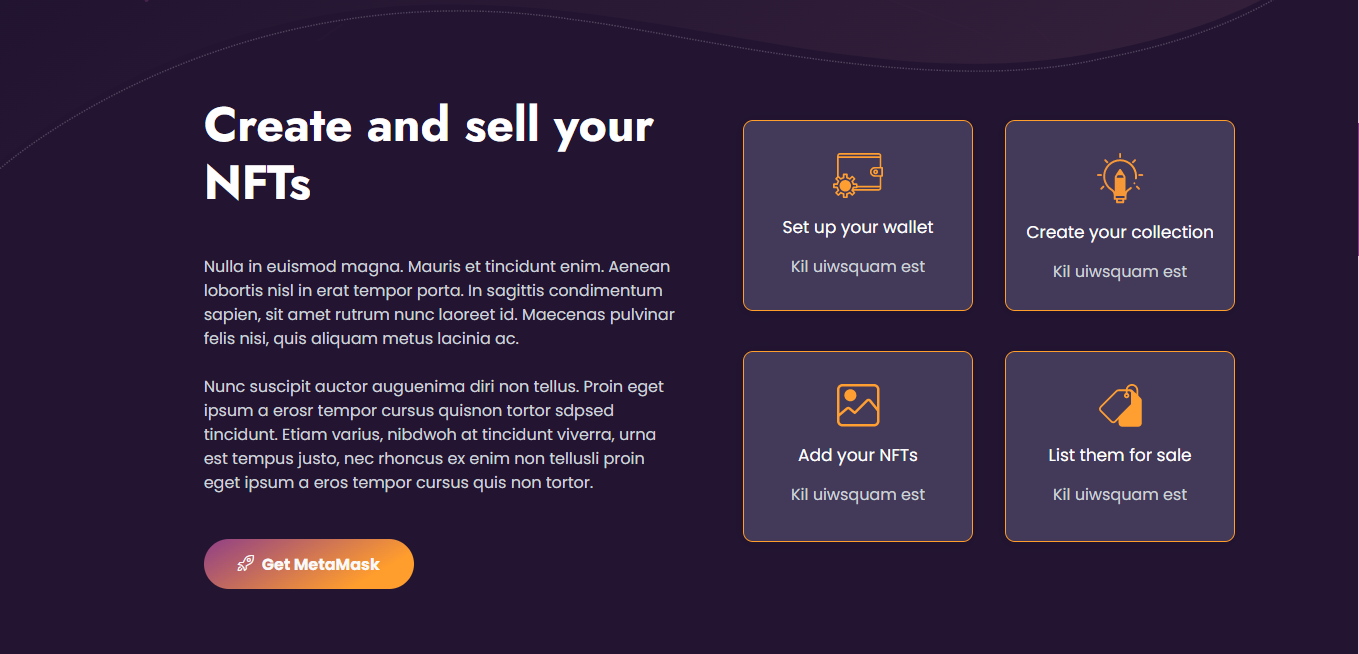The width and height of the screenshot is (1359, 654).
Task: Click the paragraph starting "Nulla in euismod"
Action: (439, 302)
